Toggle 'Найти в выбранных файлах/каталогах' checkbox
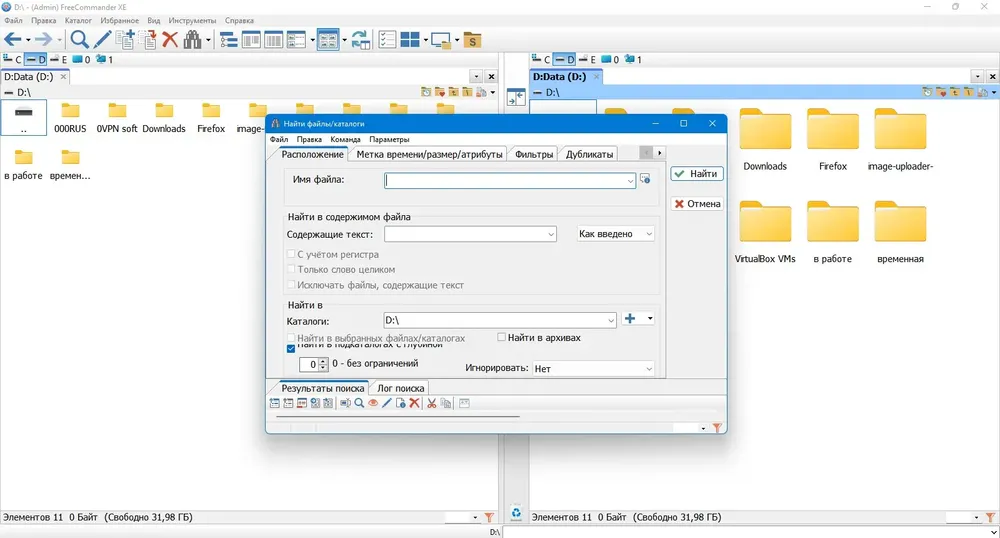 coord(291,338)
